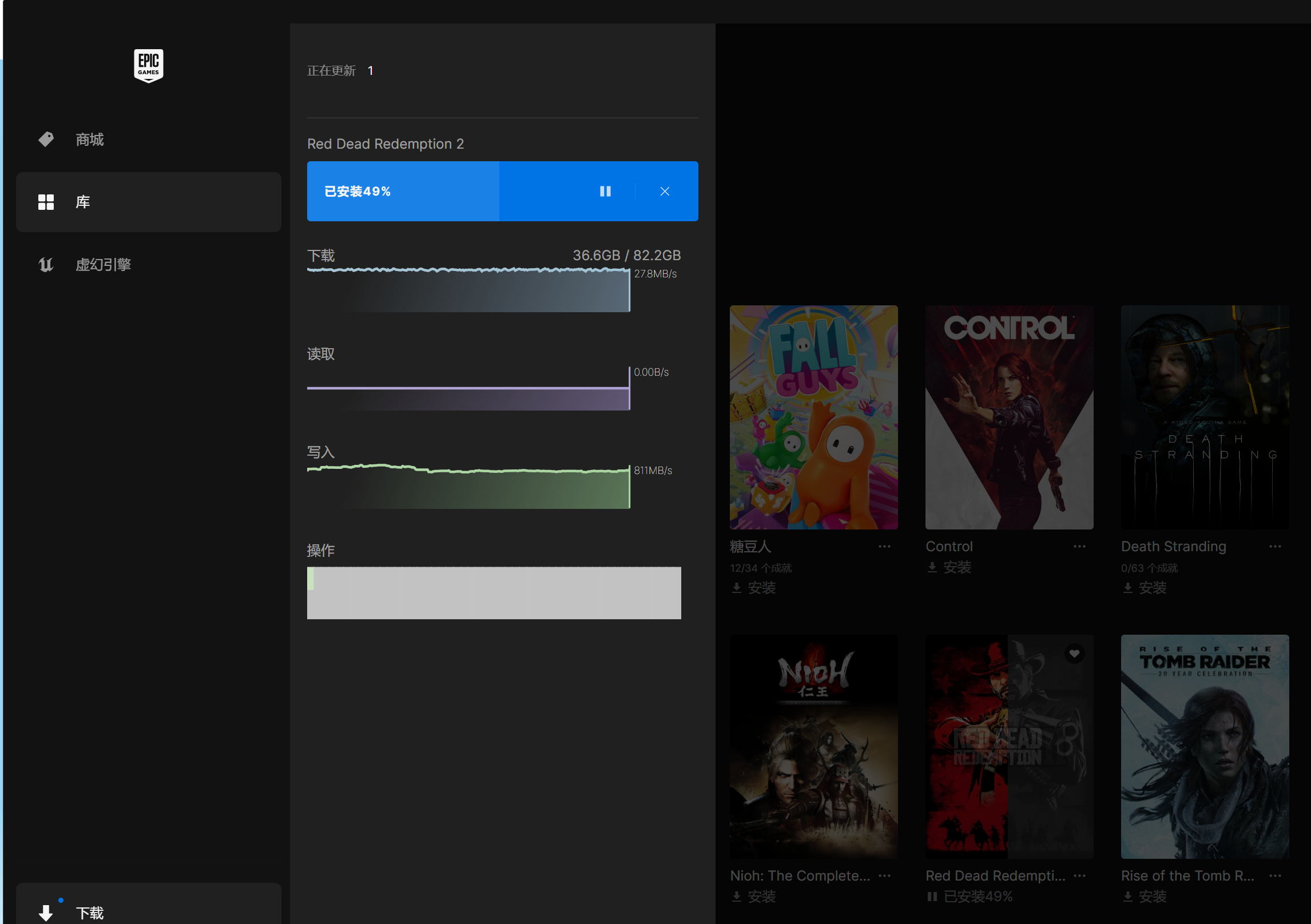Click the 已安装49% progress bar
Screen dimensions: 1311x924
[503, 191]
